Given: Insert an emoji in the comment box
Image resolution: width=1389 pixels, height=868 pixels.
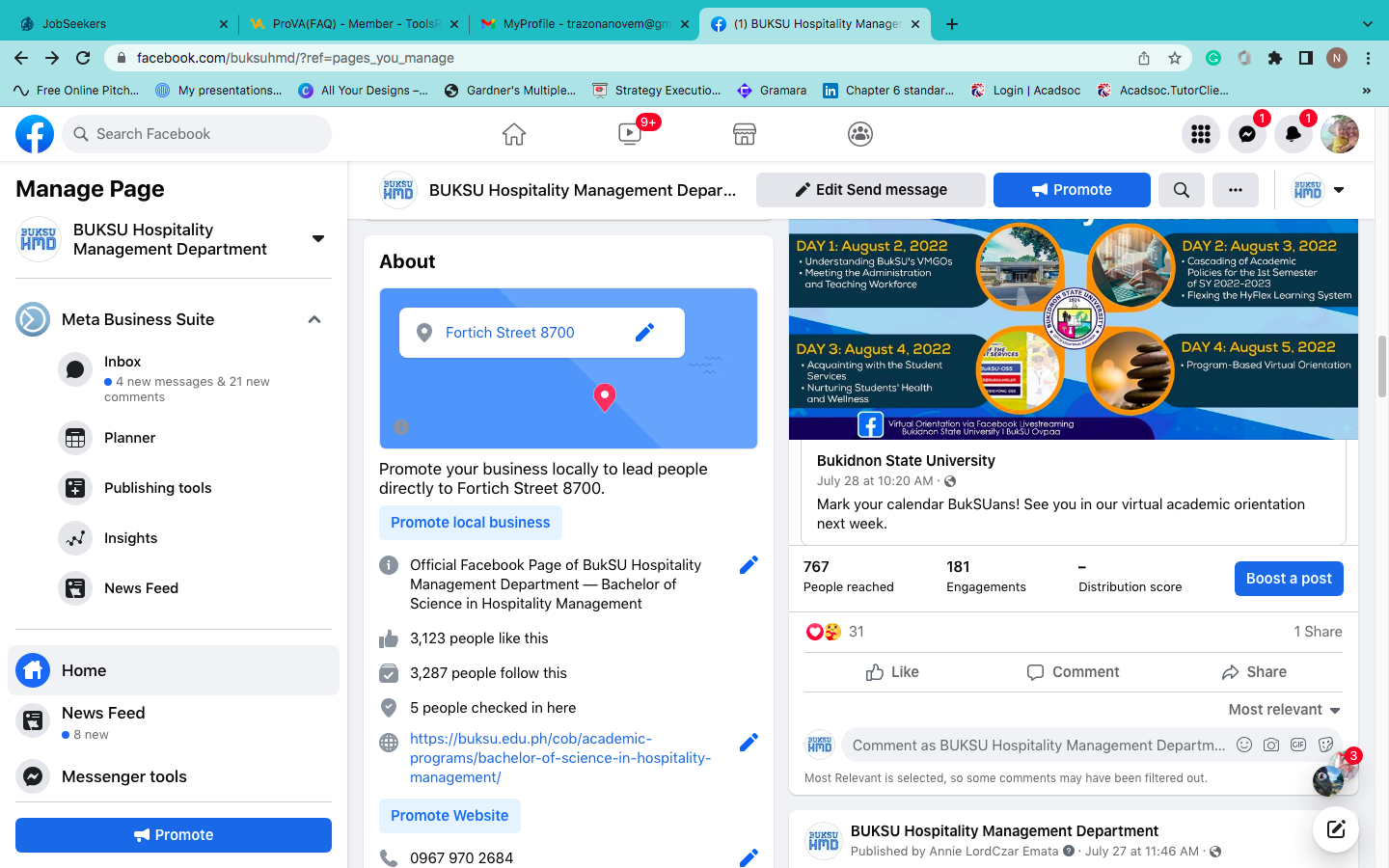Looking at the screenshot, I should 1244,745.
